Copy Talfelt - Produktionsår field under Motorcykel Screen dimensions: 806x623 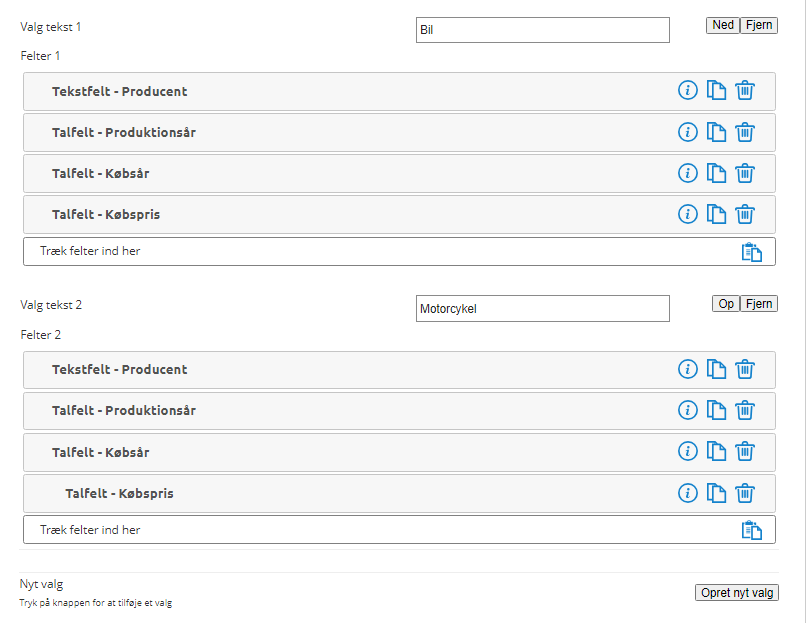716,410
